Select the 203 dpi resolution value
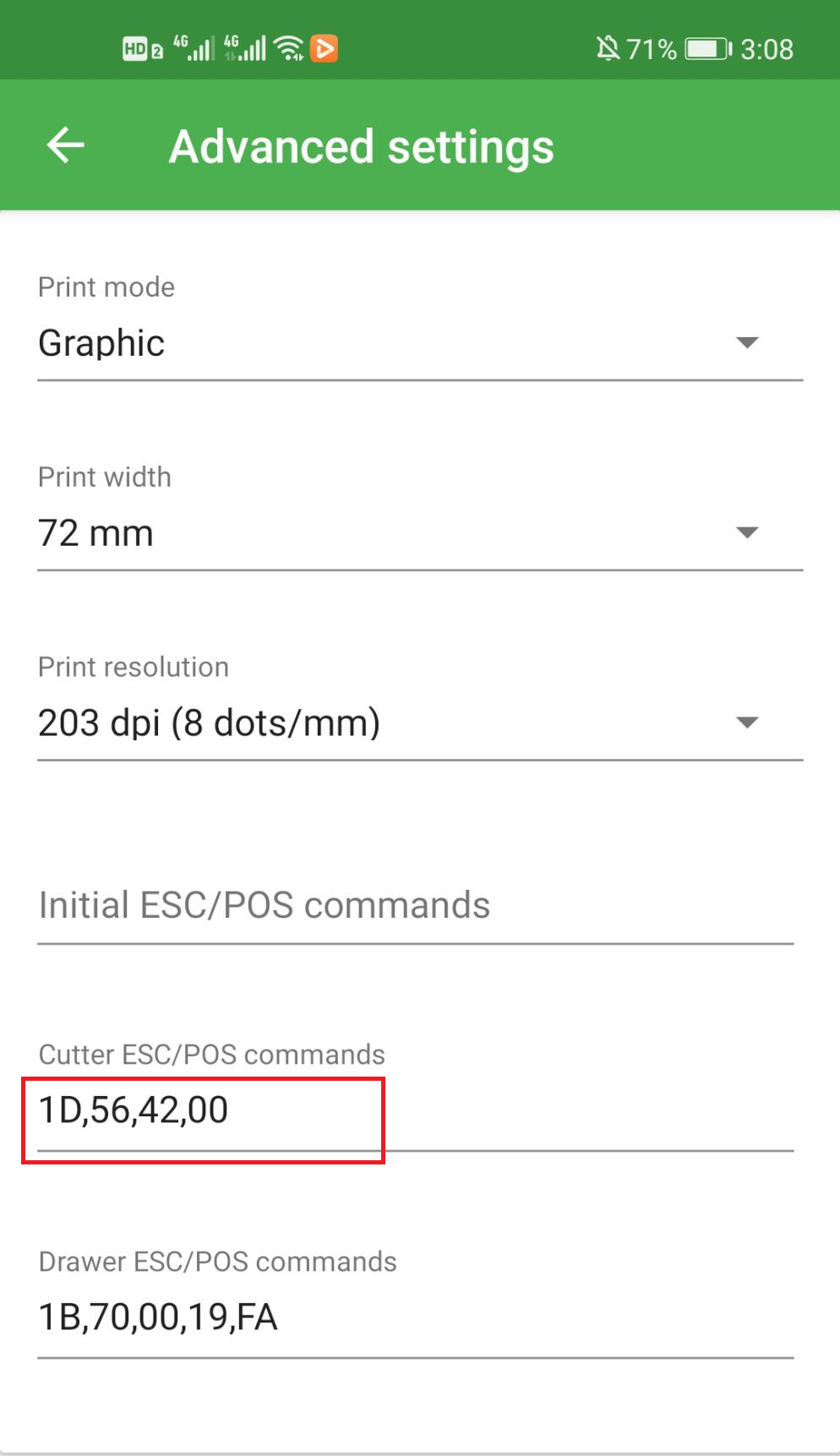The height and width of the screenshot is (1456, 840). (x=210, y=723)
